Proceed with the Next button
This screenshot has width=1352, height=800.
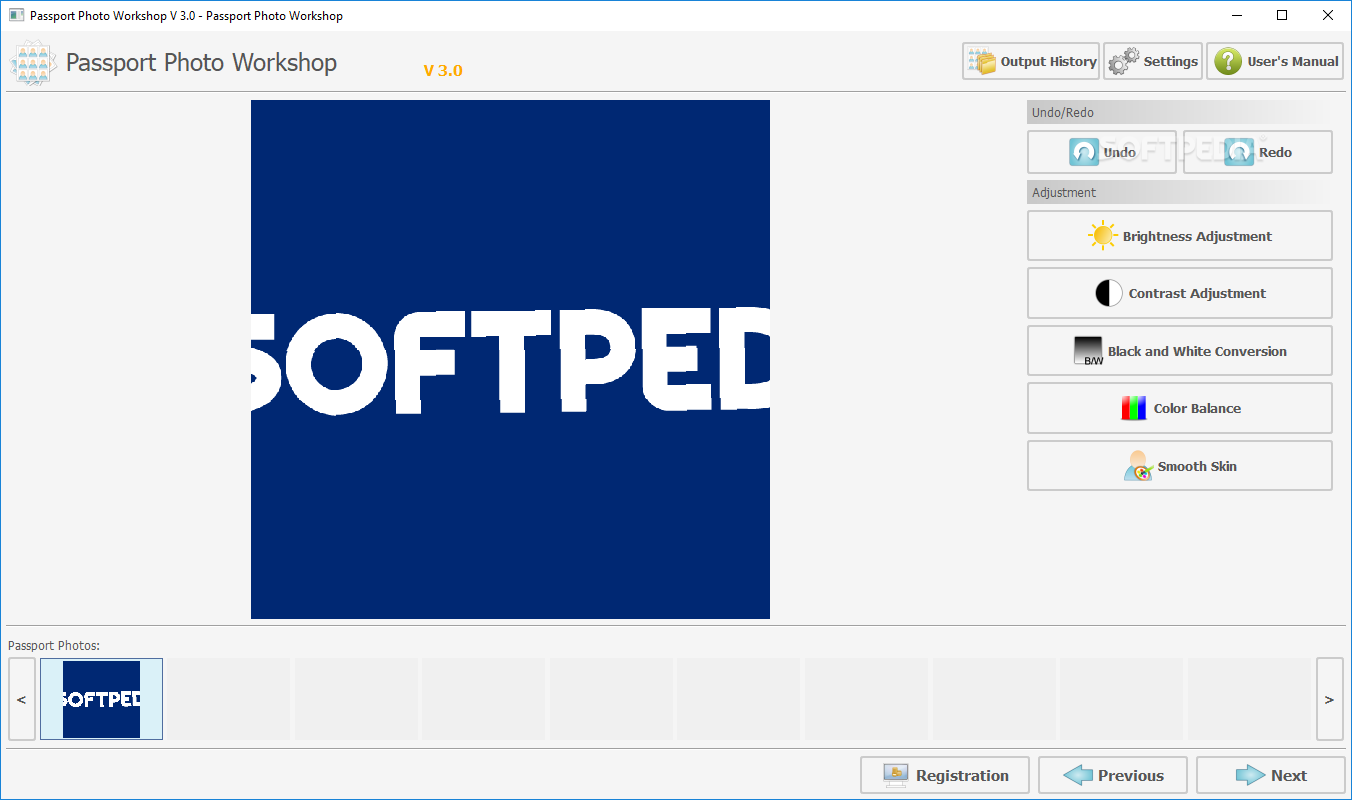click(1271, 775)
